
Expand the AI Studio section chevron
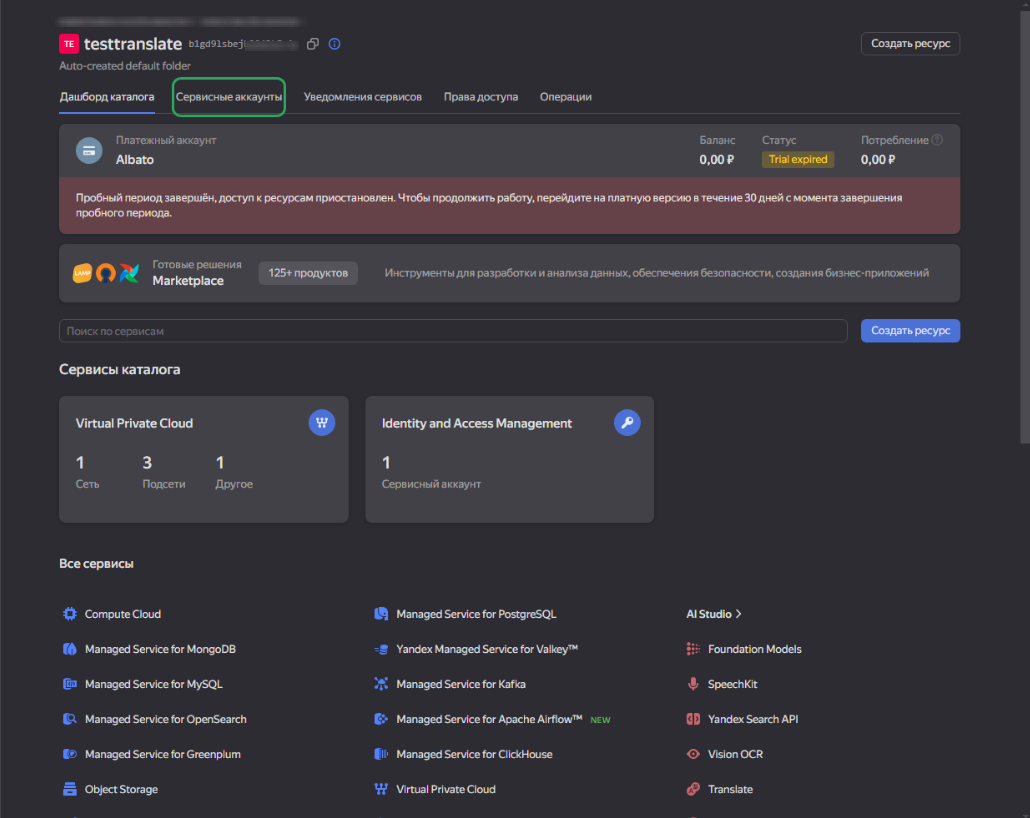pyautogui.click(x=738, y=614)
